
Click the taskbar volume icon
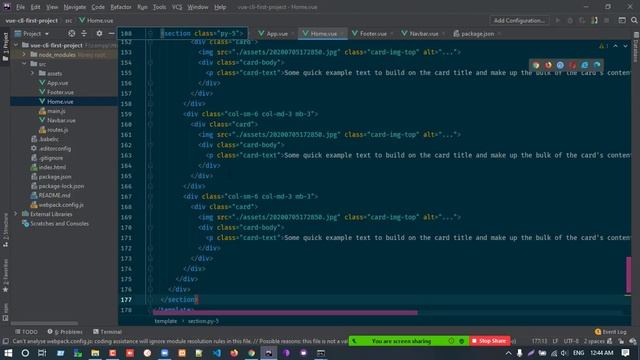point(564,353)
